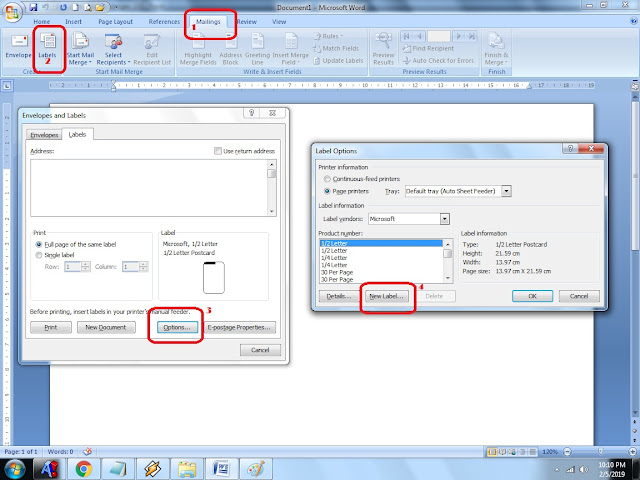Go to View ribbon tab
The height and width of the screenshot is (480, 640).
279,22
